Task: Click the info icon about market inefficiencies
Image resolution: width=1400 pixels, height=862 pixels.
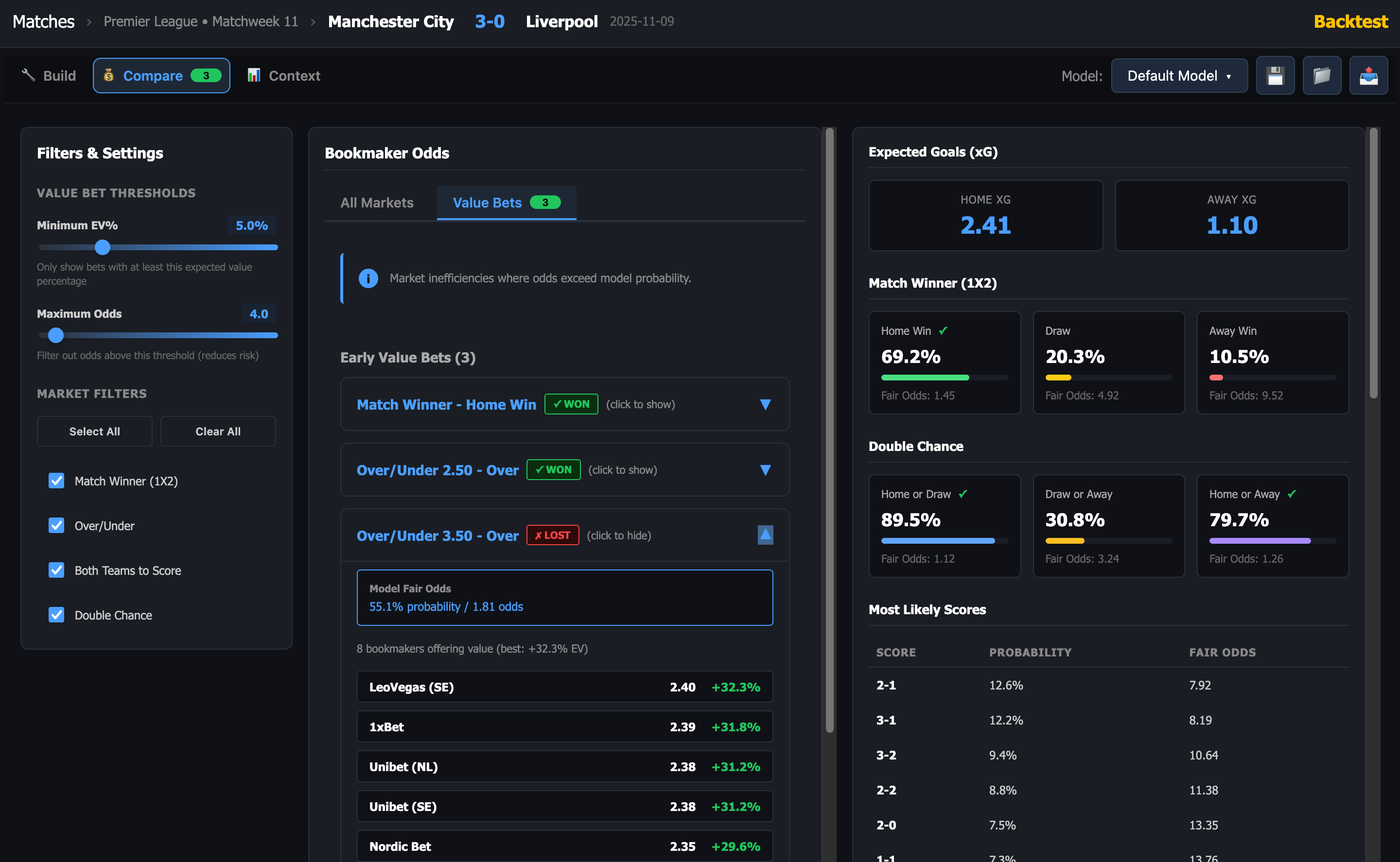Action: pyautogui.click(x=368, y=278)
